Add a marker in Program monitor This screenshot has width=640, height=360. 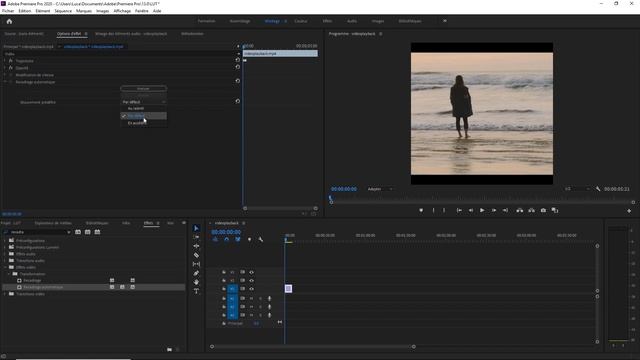point(421,210)
